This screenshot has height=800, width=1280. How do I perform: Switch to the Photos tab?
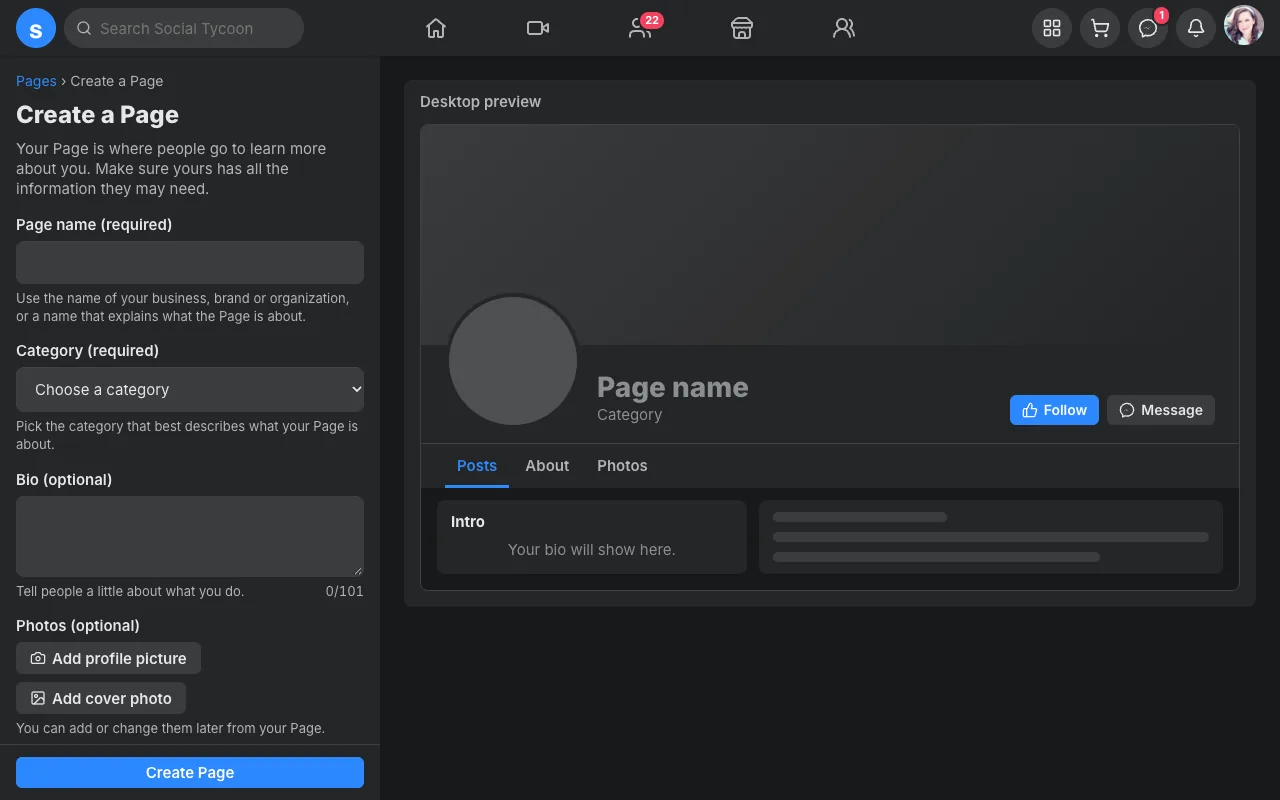point(622,466)
